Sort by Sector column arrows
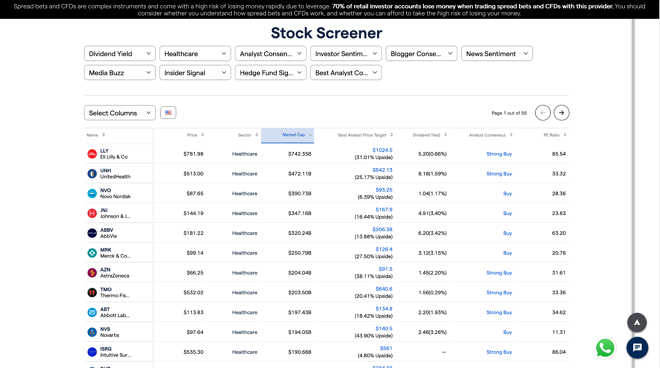The width and height of the screenshot is (660, 368). click(256, 135)
